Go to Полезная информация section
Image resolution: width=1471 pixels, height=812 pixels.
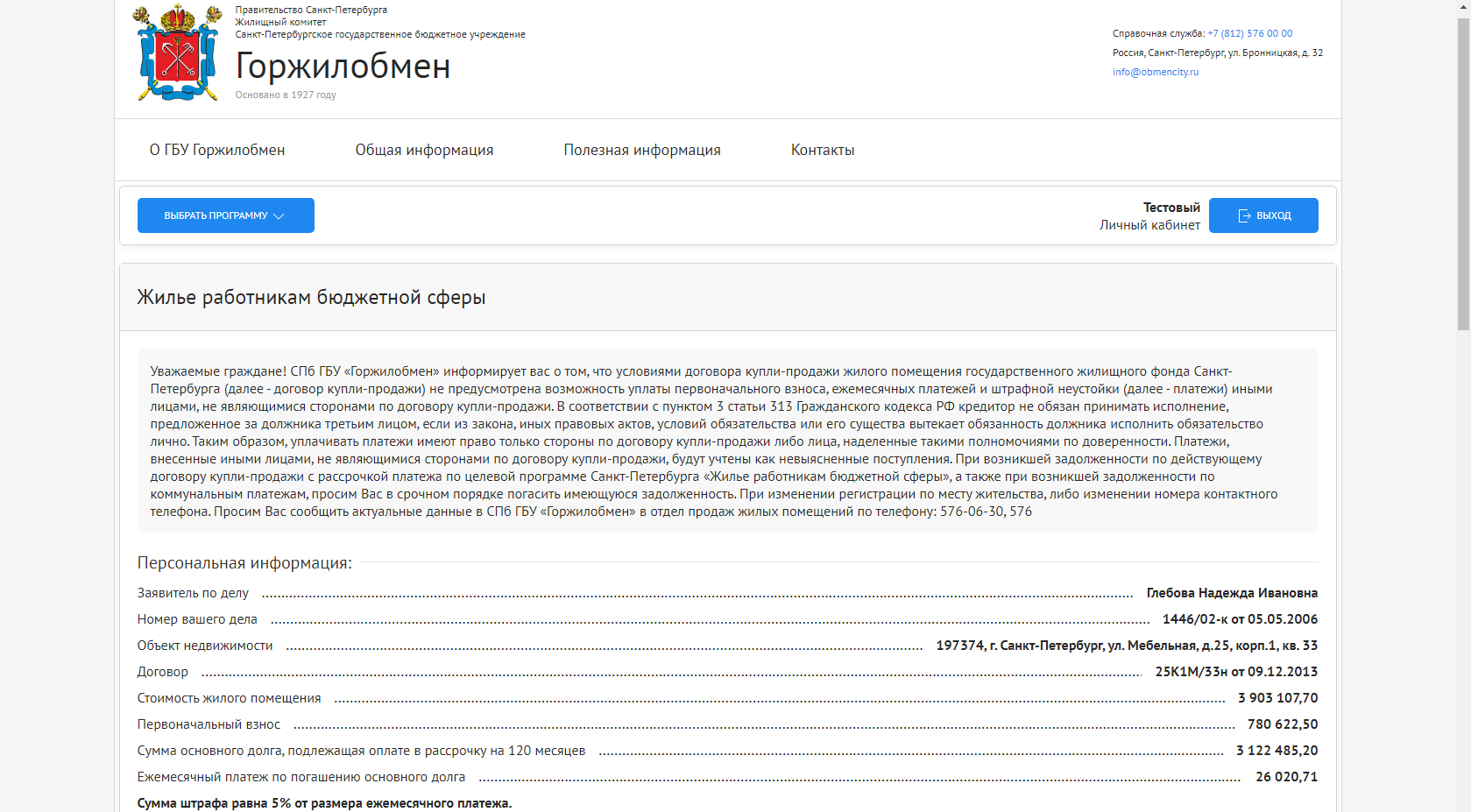pyautogui.click(x=641, y=150)
